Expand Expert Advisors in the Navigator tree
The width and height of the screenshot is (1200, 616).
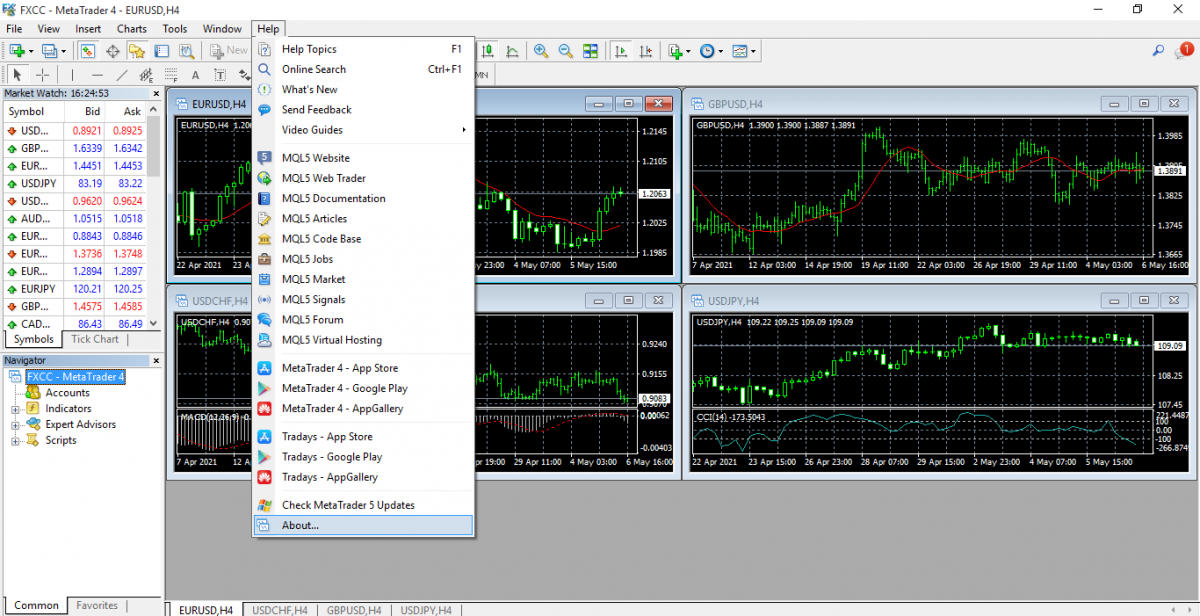(x=16, y=425)
